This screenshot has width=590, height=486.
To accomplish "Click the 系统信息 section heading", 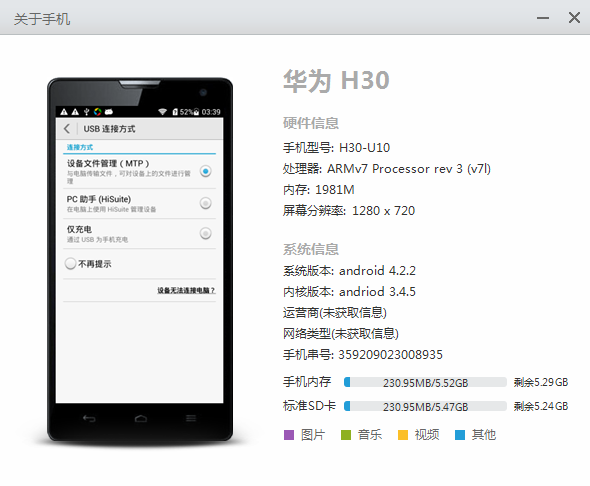I will [311, 249].
